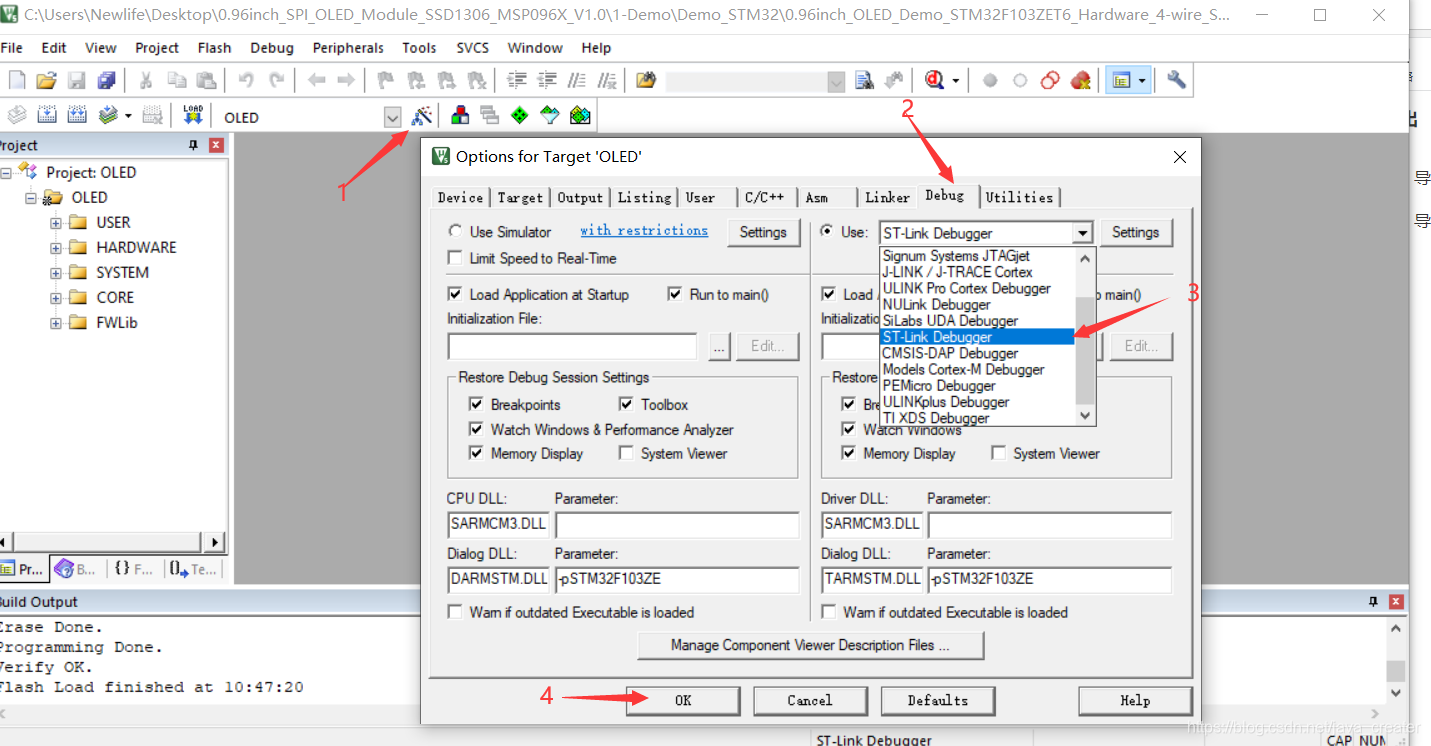Screen dimensions: 1431x746
Task: Click the Manage Project Items colored blocks icon
Action: (460, 116)
